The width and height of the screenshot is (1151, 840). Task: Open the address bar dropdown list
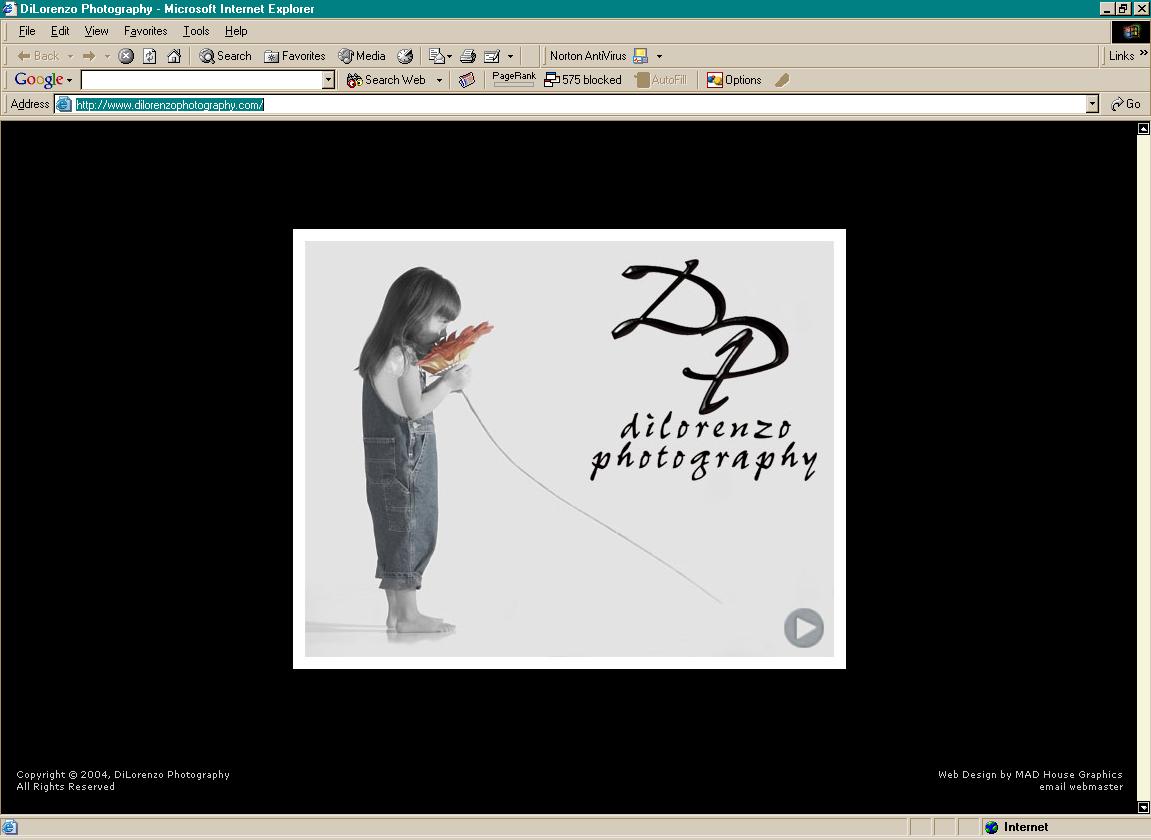tap(1092, 104)
